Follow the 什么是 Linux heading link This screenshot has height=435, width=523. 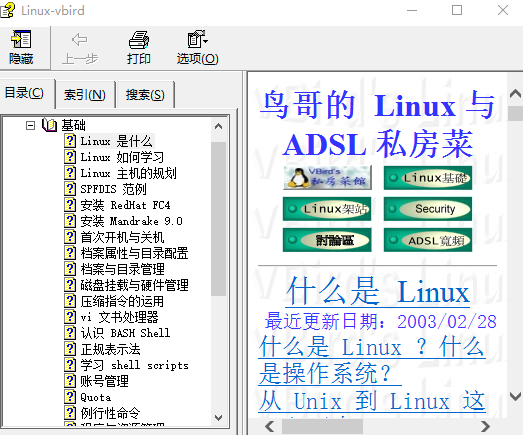(x=378, y=292)
